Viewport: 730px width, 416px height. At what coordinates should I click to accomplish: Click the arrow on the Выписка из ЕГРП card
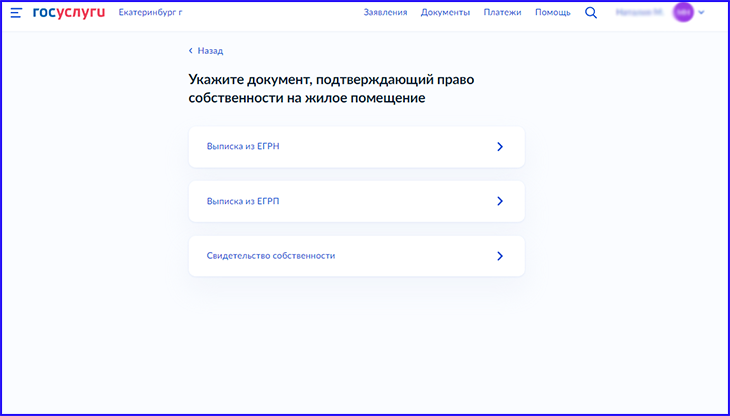pyautogui.click(x=500, y=201)
